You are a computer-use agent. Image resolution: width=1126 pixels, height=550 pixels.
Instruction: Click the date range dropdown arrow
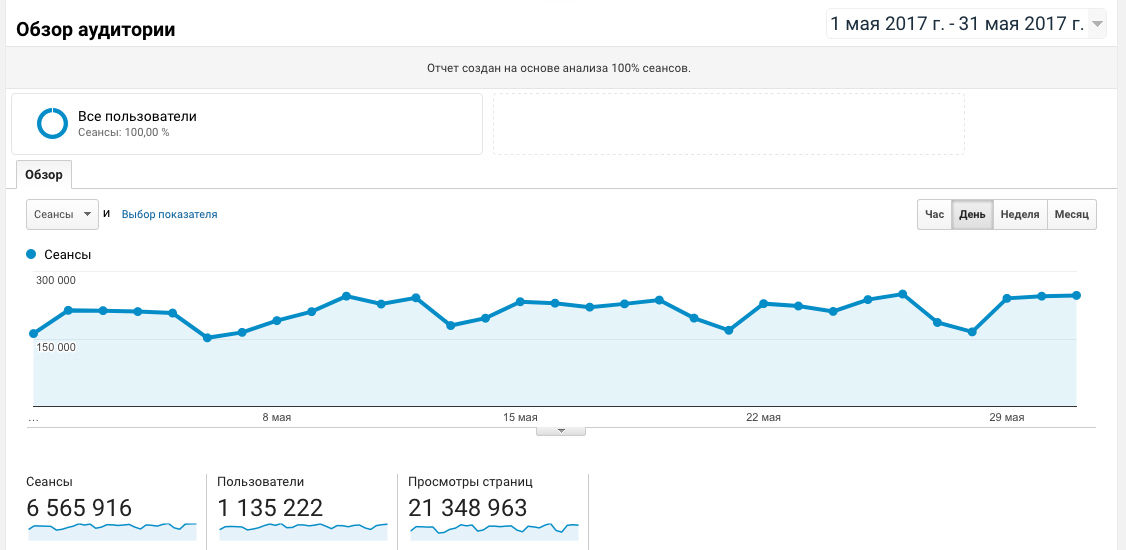click(x=1097, y=24)
